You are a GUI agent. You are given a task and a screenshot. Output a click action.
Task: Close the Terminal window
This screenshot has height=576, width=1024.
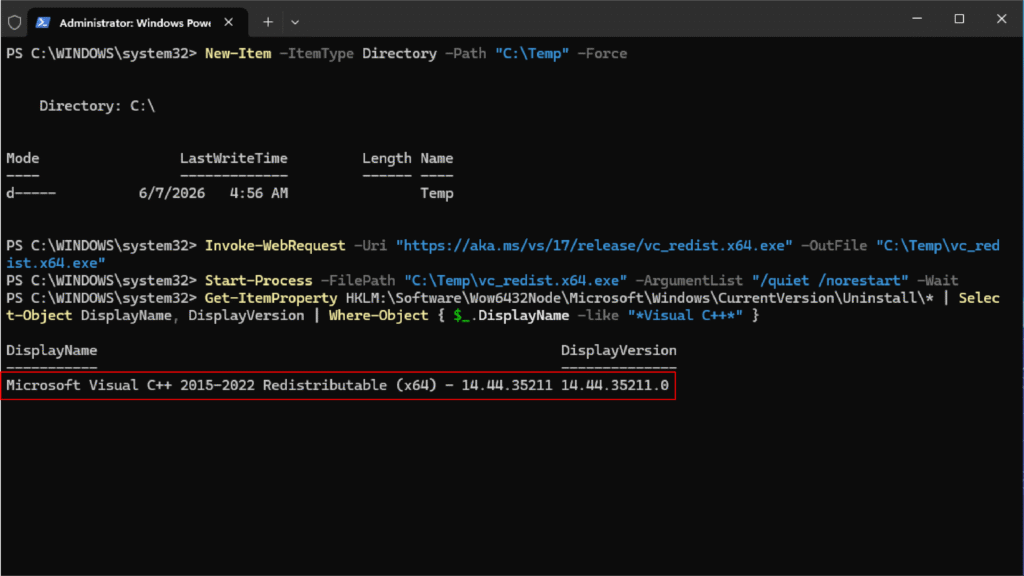[x=1001, y=19]
